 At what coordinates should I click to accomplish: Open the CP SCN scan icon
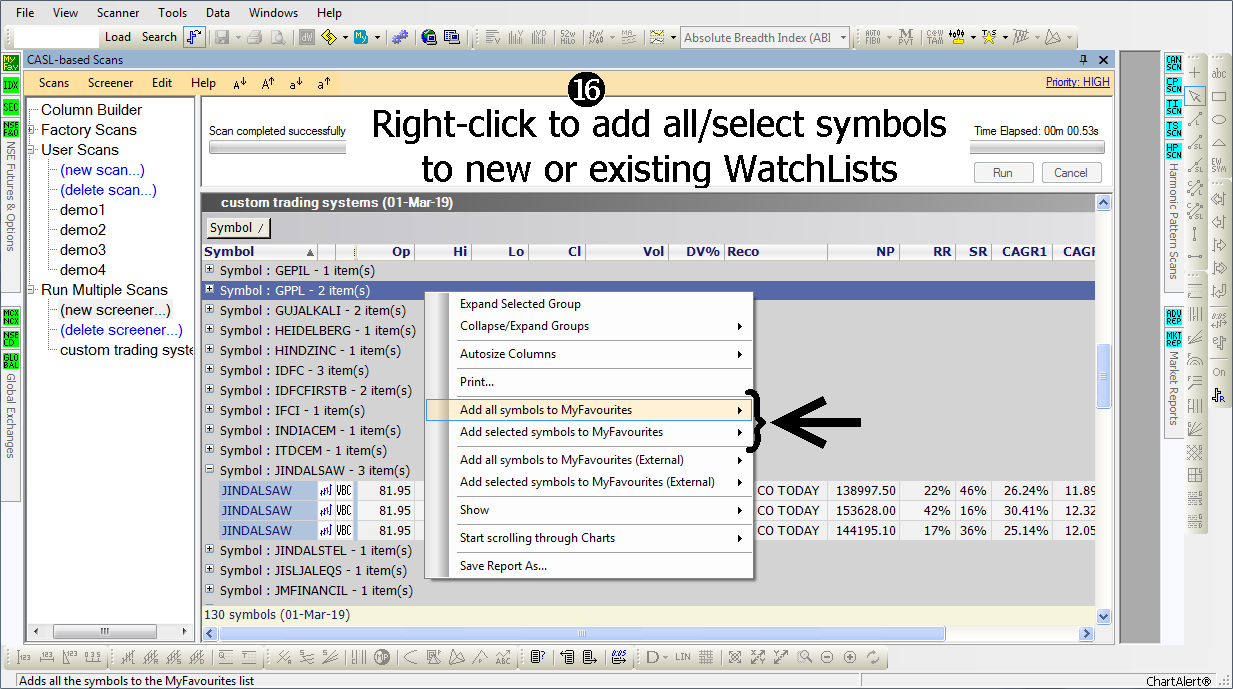1173,84
